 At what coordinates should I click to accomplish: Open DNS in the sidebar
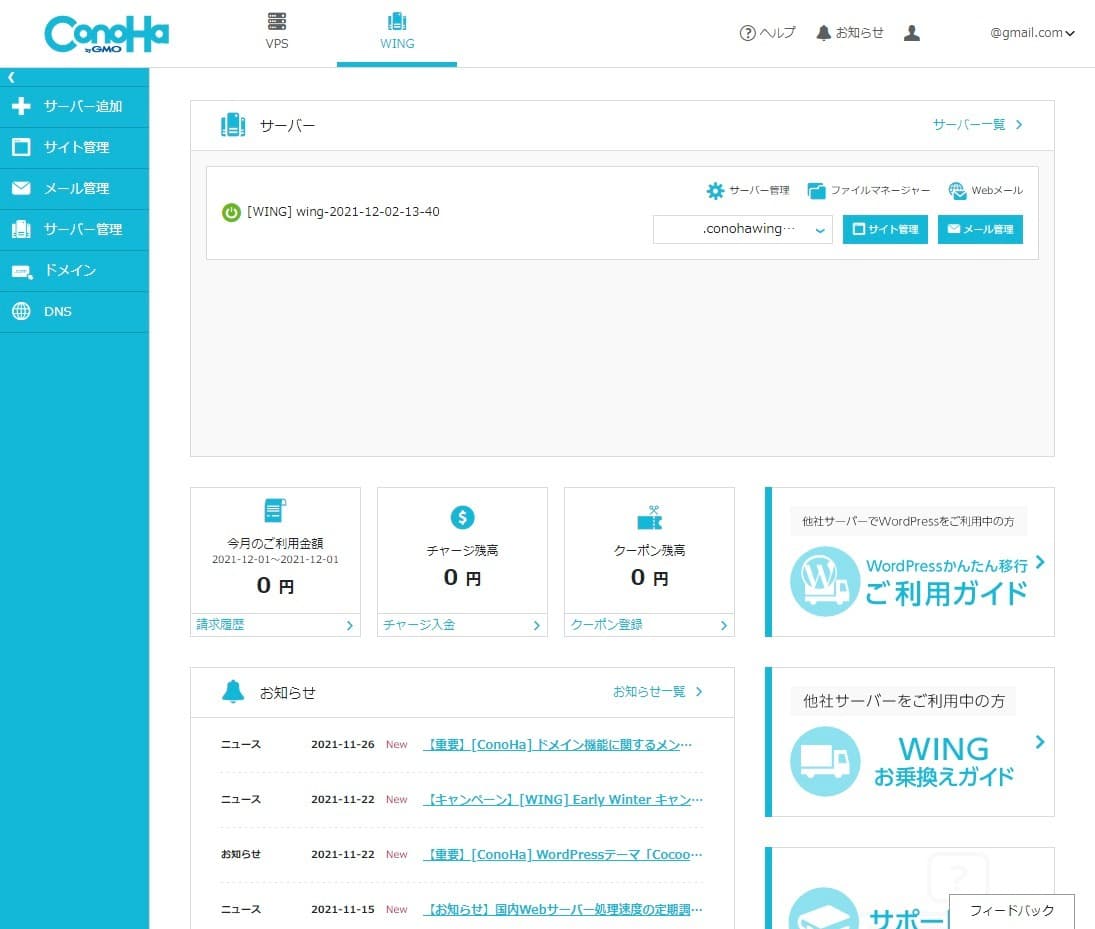click(x=74, y=312)
